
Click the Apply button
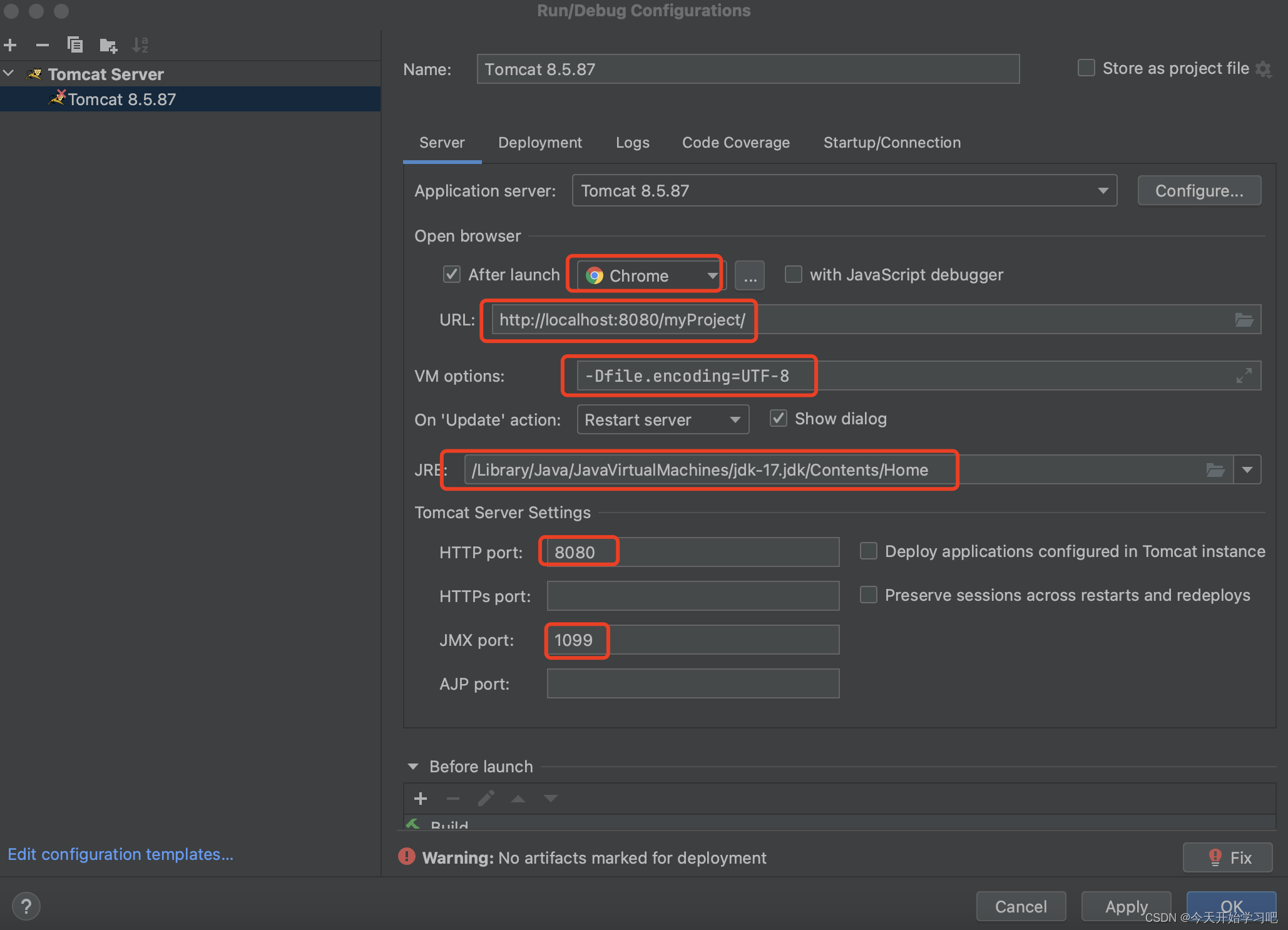coord(1126,906)
